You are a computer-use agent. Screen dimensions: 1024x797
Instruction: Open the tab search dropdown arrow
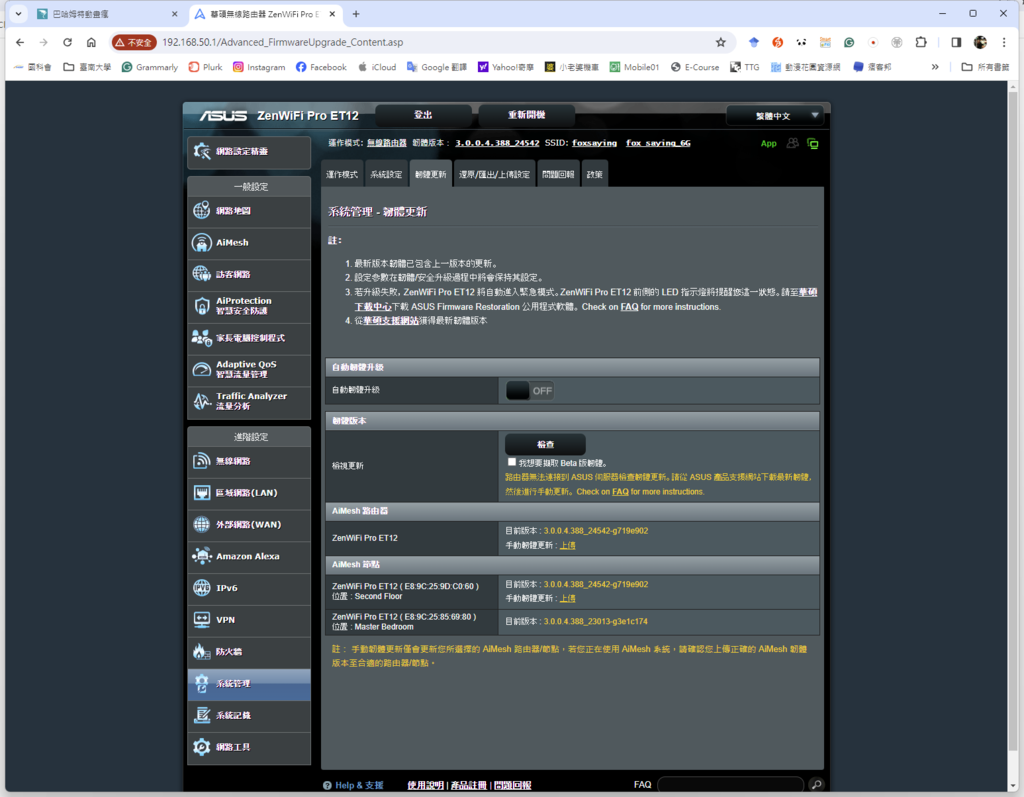18,14
